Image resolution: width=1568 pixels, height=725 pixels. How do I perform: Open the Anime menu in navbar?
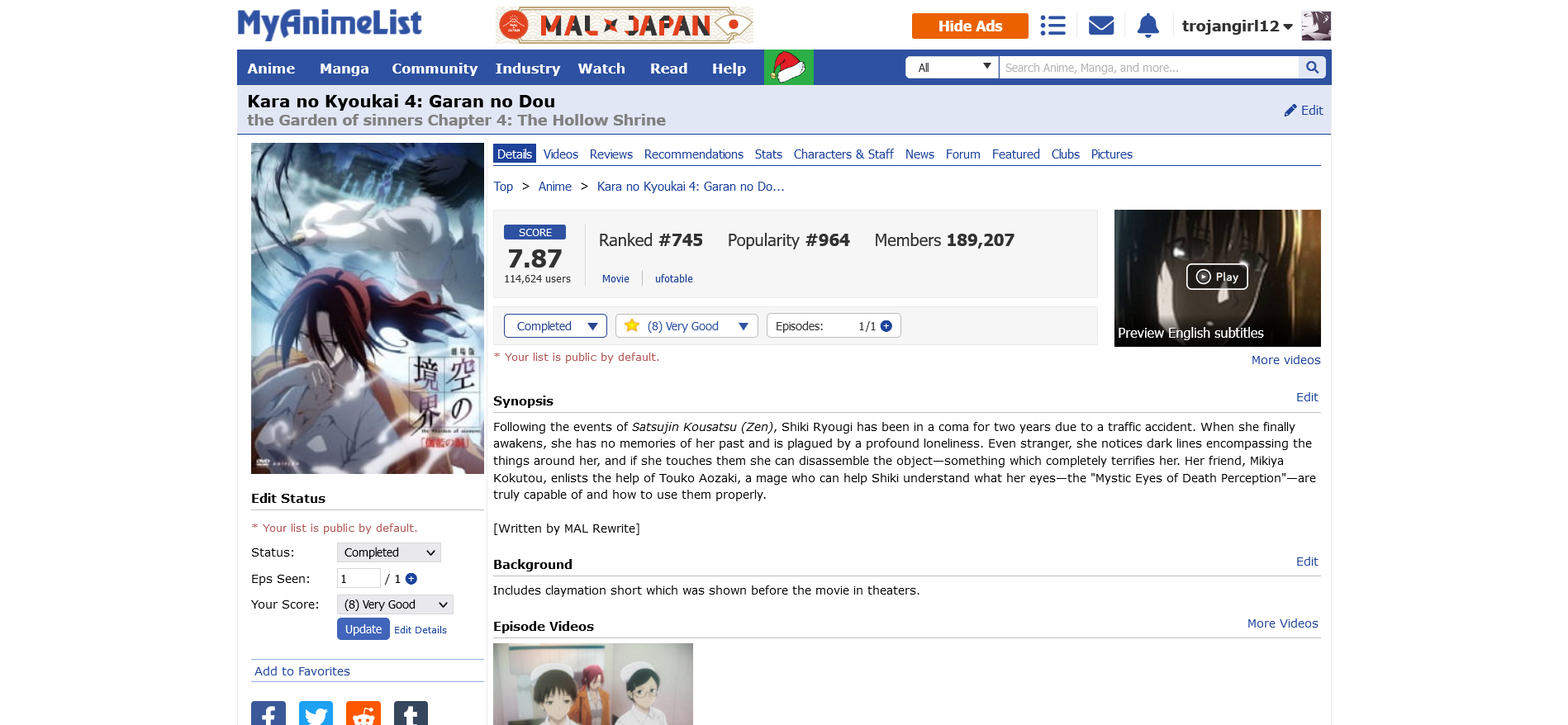click(x=271, y=69)
